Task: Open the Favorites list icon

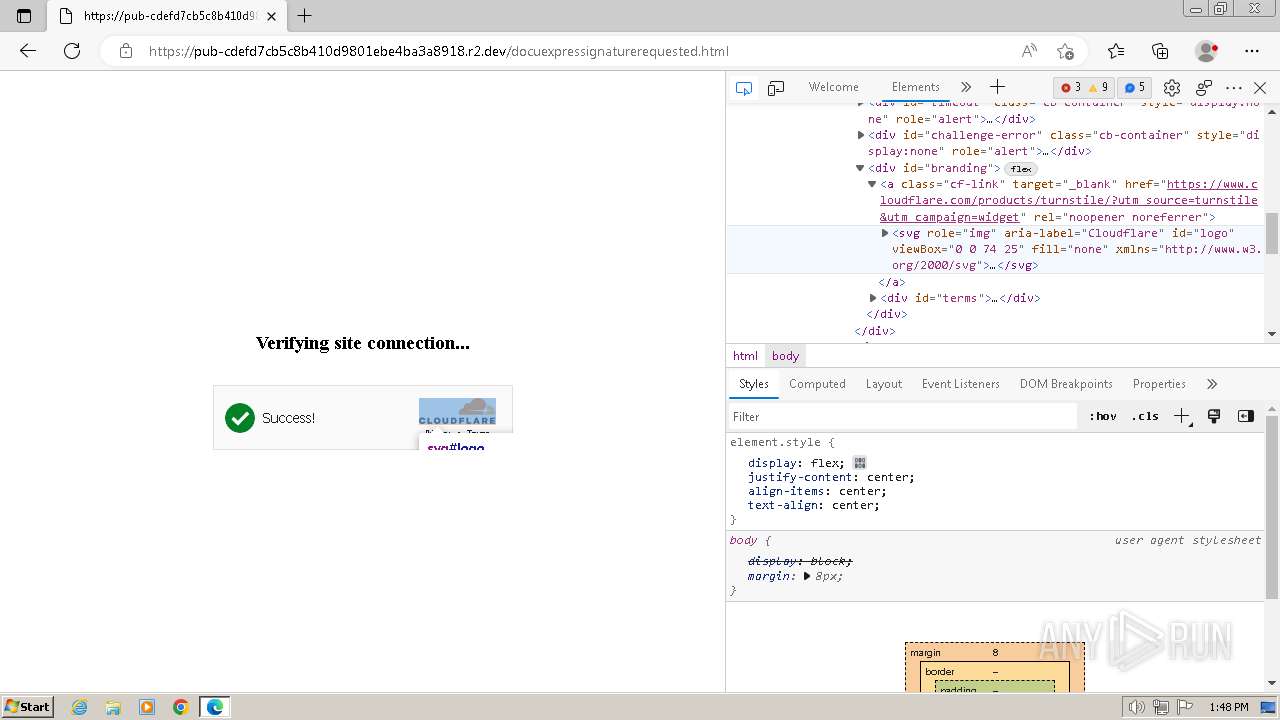Action: [1116, 51]
